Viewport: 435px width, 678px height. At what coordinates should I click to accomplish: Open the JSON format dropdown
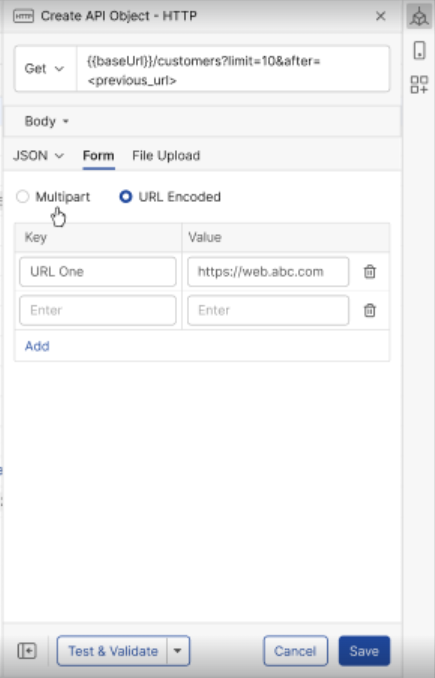(x=38, y=156)
